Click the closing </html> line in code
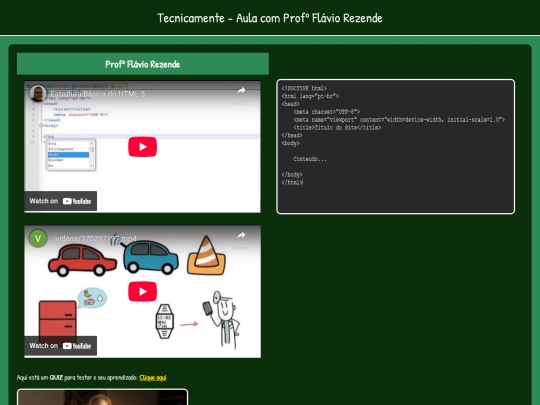 [292, 183]
